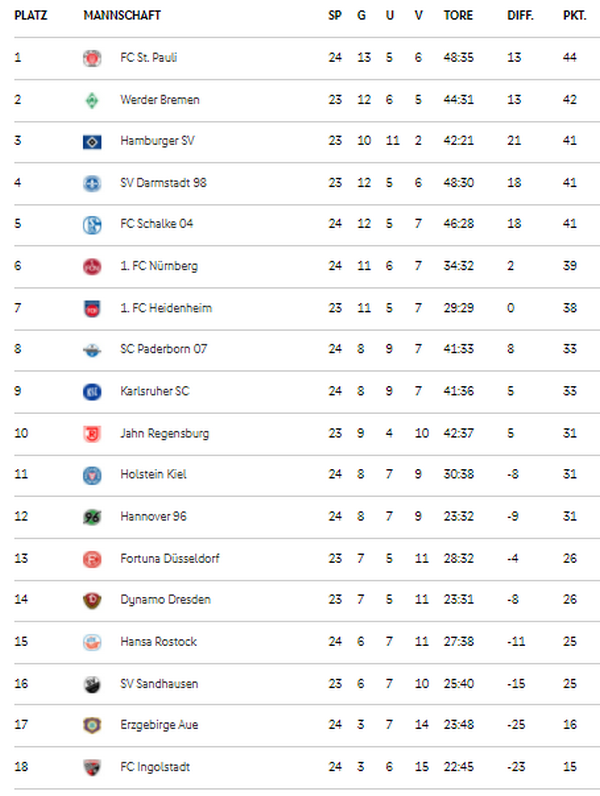The height and width of the screenshot is (796, 600).
Task: Select the TORE column header
Action: (458, 16)
